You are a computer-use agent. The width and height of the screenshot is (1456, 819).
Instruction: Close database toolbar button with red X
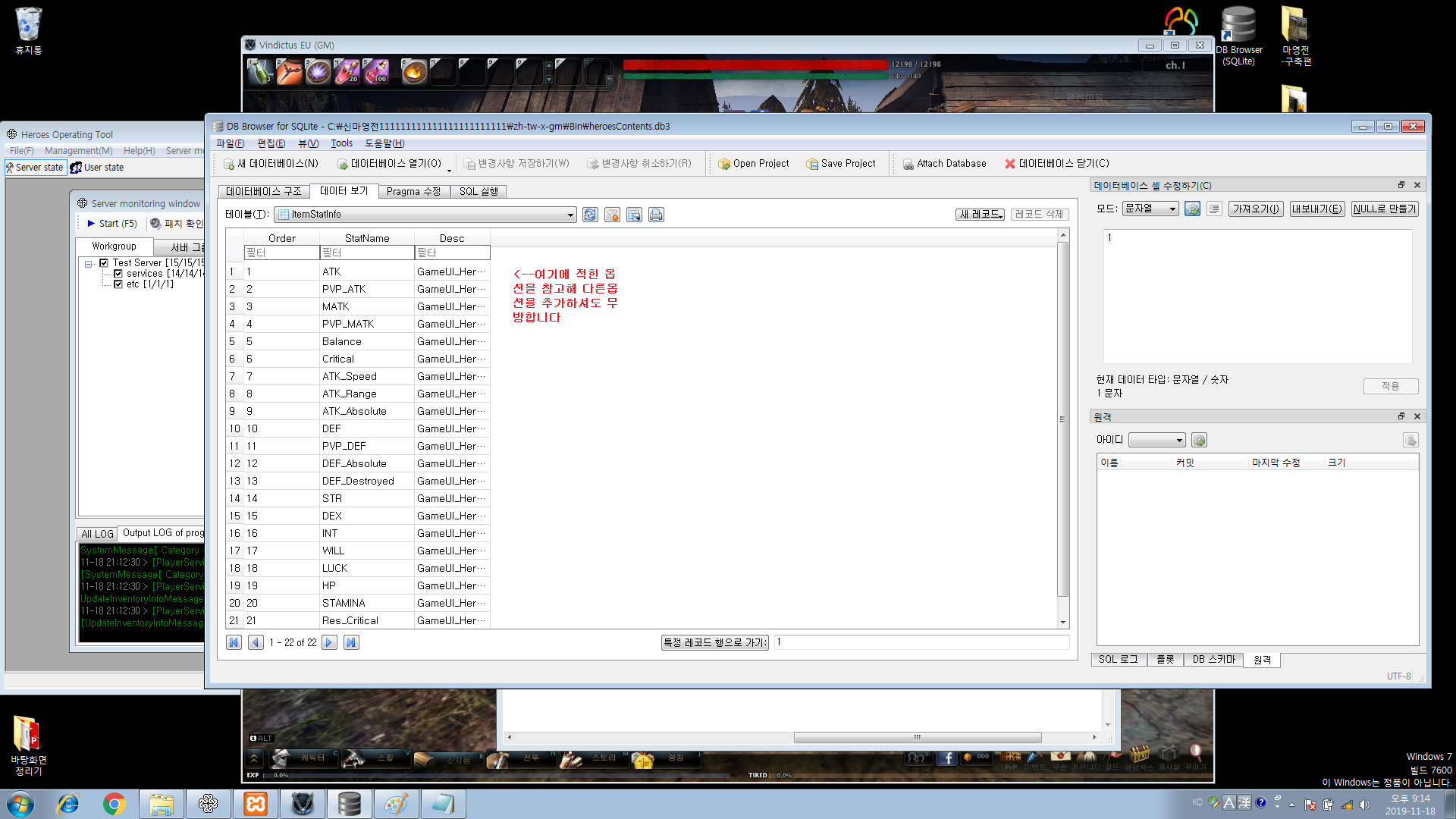(1056, 163)
